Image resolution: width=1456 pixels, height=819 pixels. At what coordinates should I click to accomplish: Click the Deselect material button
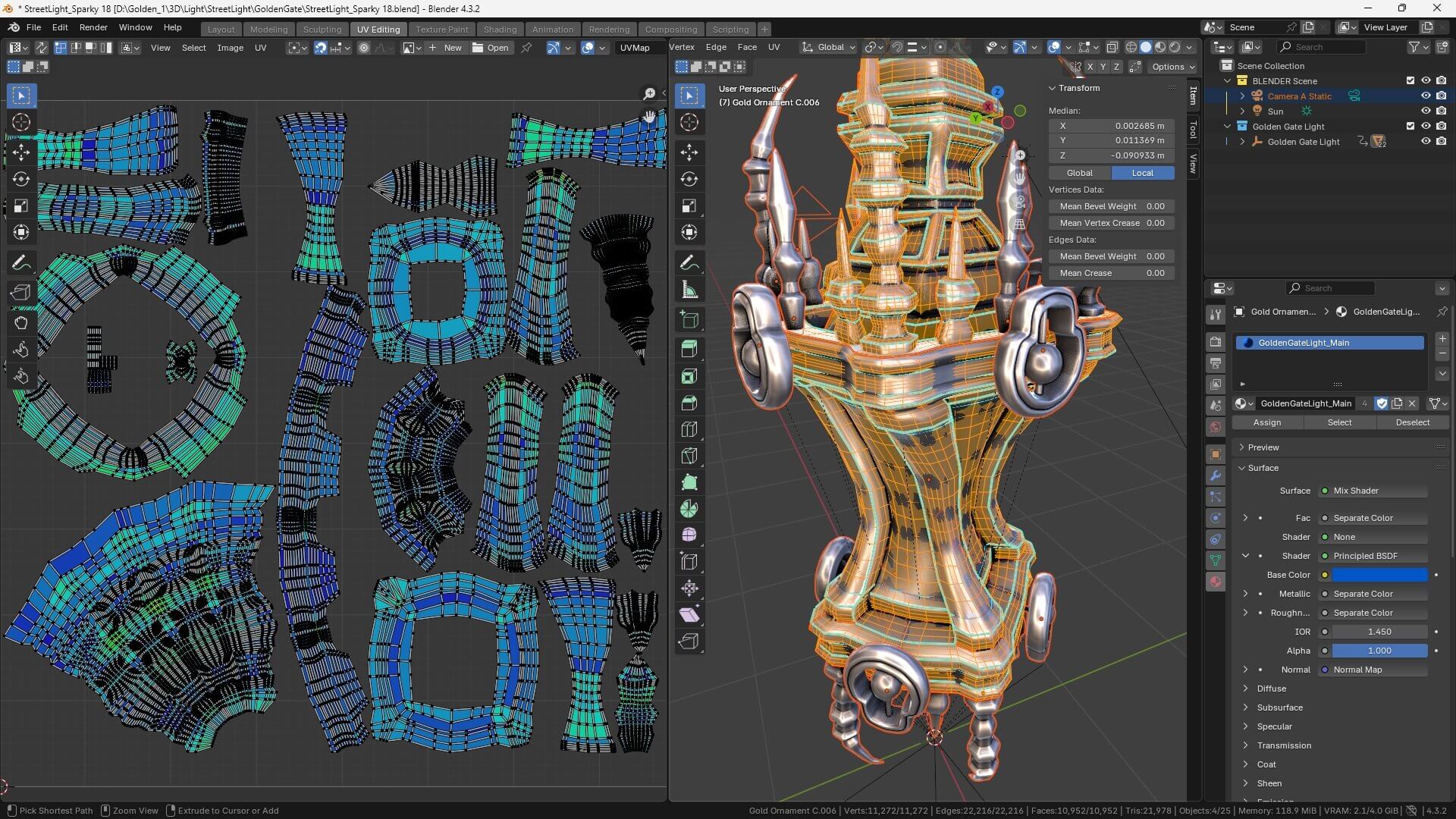(1412, 422)
